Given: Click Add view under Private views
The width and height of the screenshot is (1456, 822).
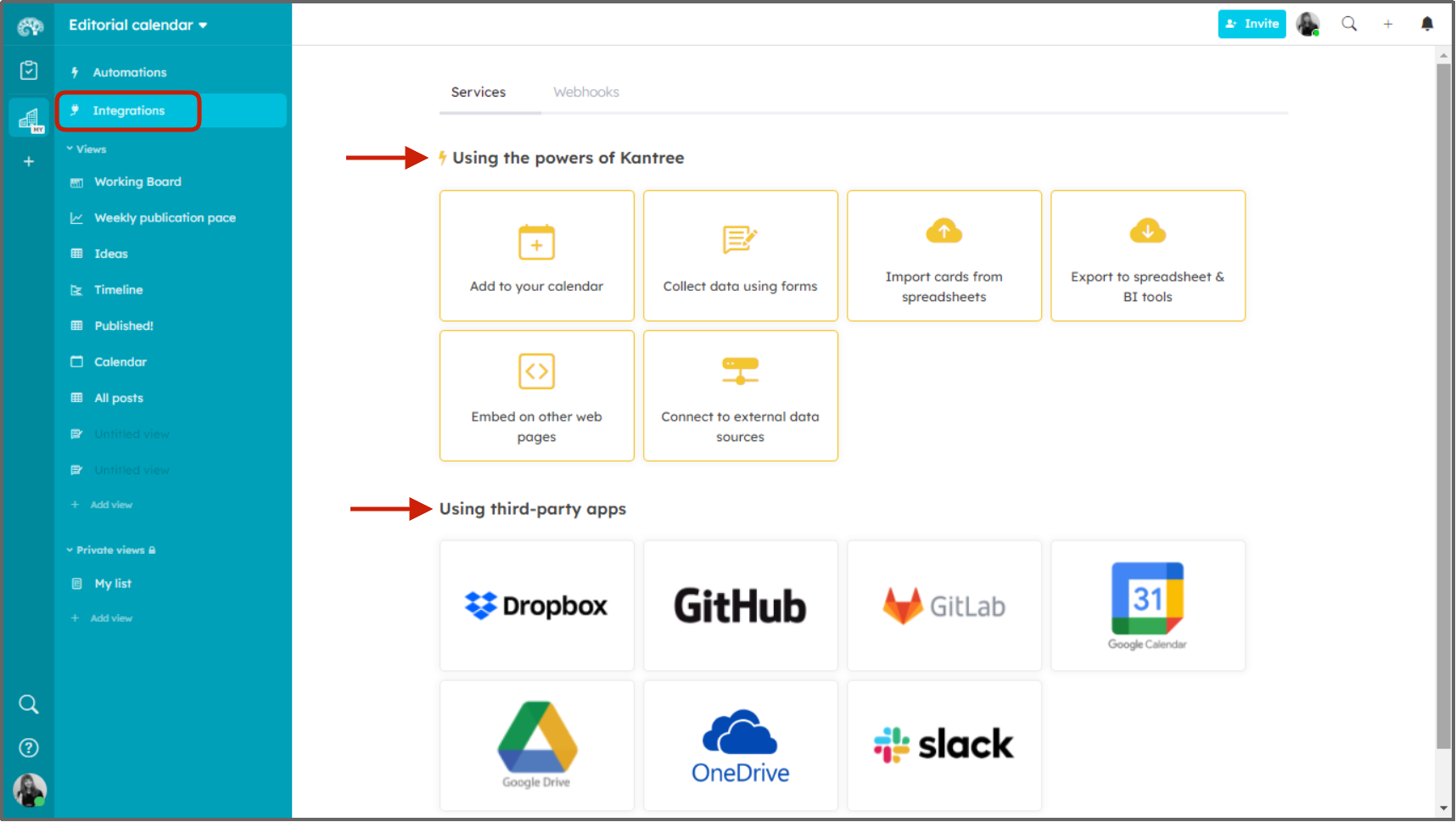Looking at the screenshot, I should (102, 618).
